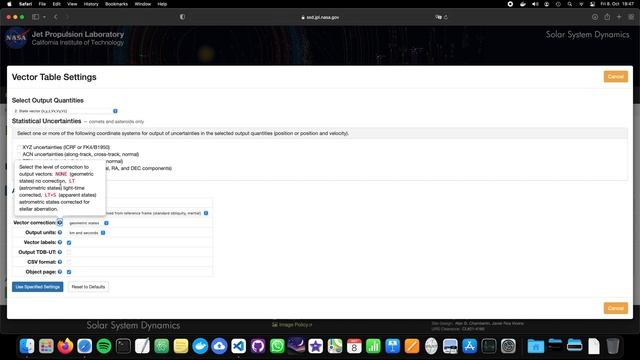The width and height of the screenshot is (640, 360).
Task: Enable the Output TDB-UT checkbox
Action: coord(69,252)
